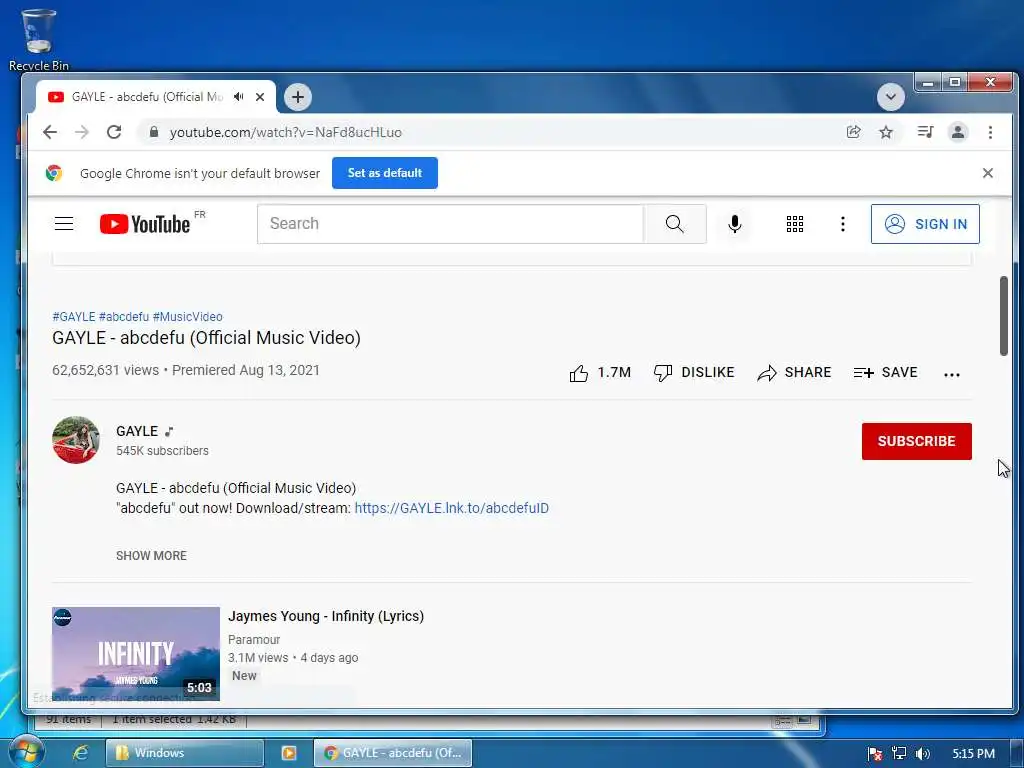This screenshot has height=768, width=1024.
Task: Open YouTube settings three-dot menu
Action: tap(842, 224)
